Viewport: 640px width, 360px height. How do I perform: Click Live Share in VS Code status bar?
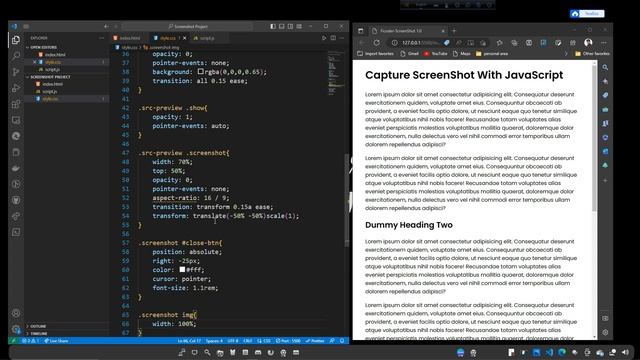pyautogui.click(x=56, y=341)
